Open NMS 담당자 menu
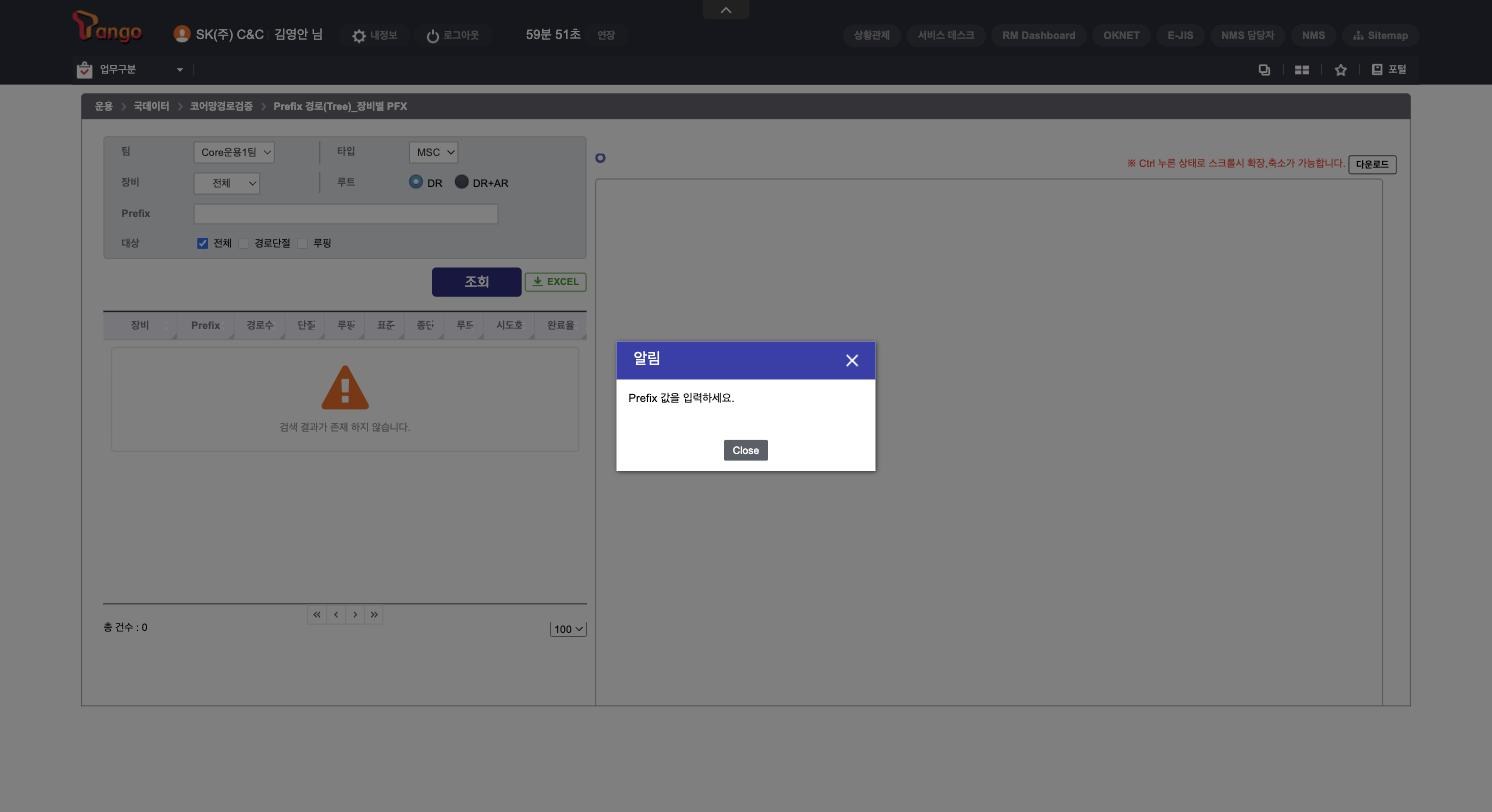 point(1247,35)
